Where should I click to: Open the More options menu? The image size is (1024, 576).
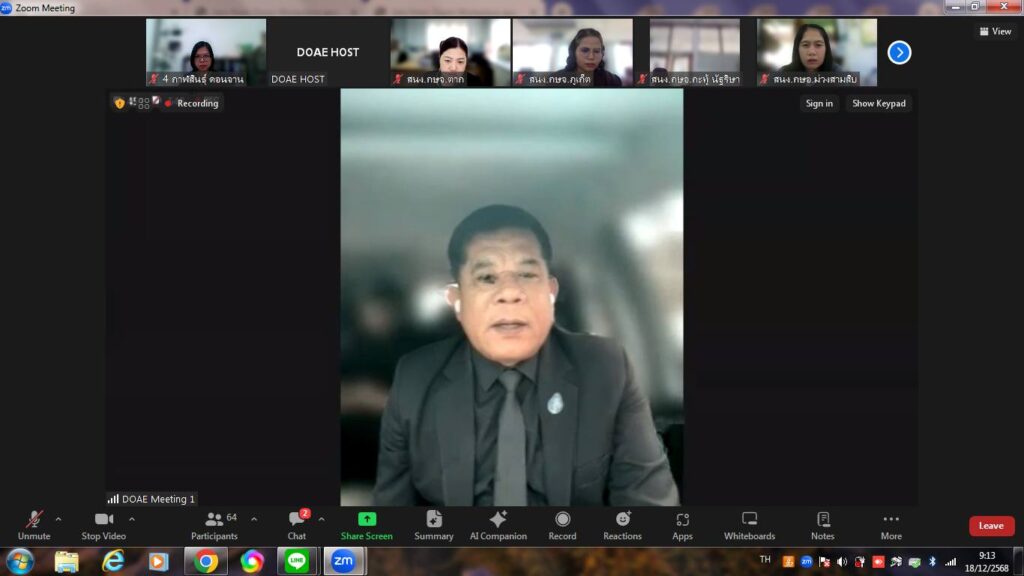click(890, 525)
